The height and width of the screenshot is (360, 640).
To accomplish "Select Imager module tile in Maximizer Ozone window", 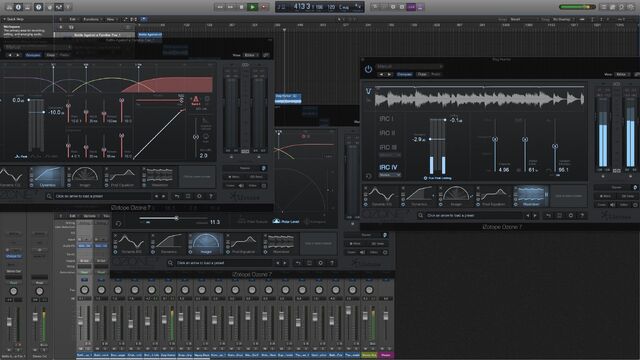I will tap(456, 196).
